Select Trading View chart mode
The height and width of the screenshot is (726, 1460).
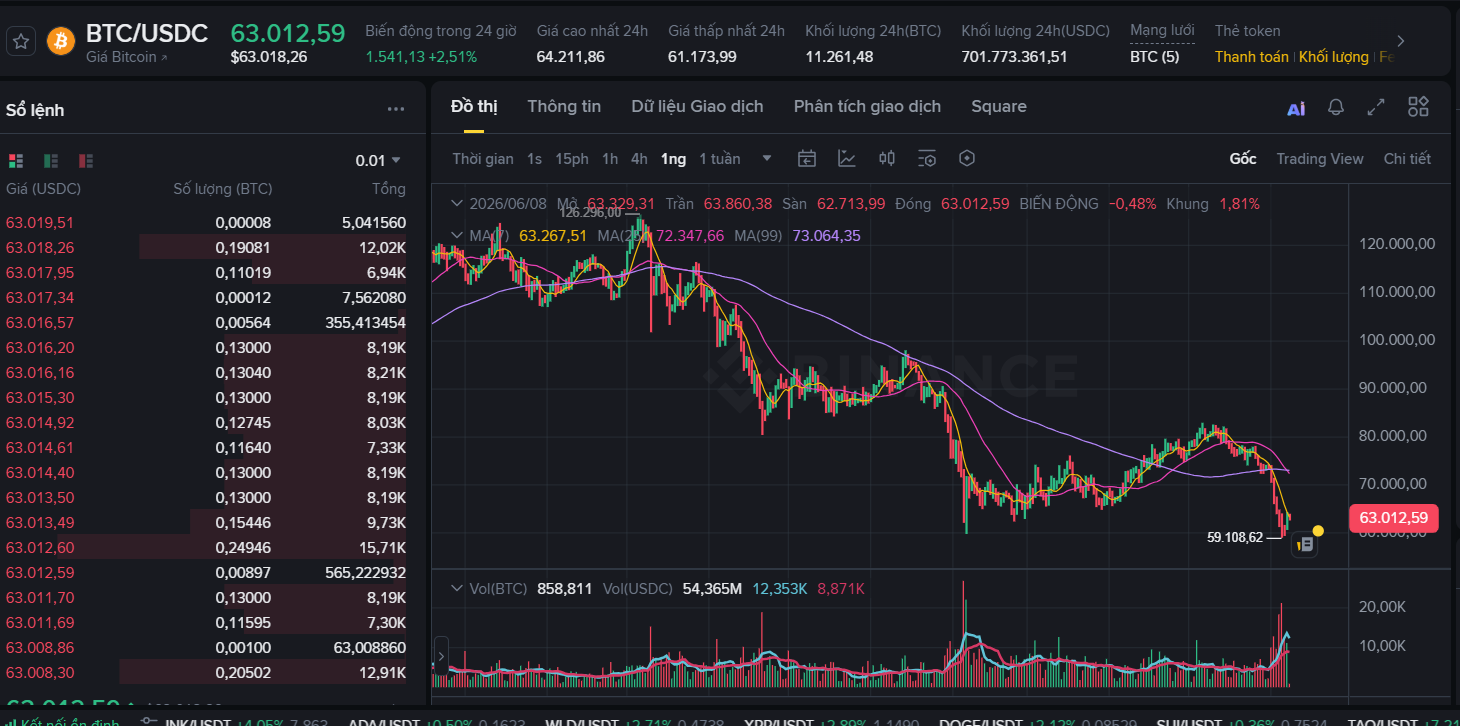click(x=1319, y=159)
